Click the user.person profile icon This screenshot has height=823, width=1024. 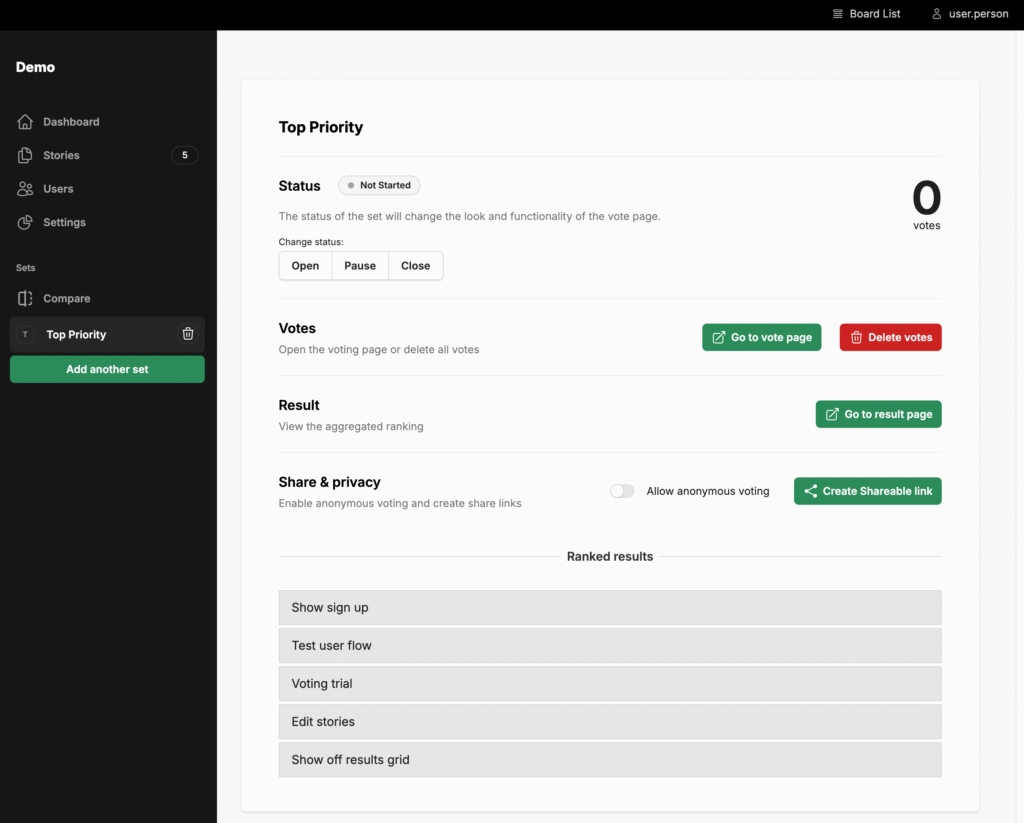(937, 14)
